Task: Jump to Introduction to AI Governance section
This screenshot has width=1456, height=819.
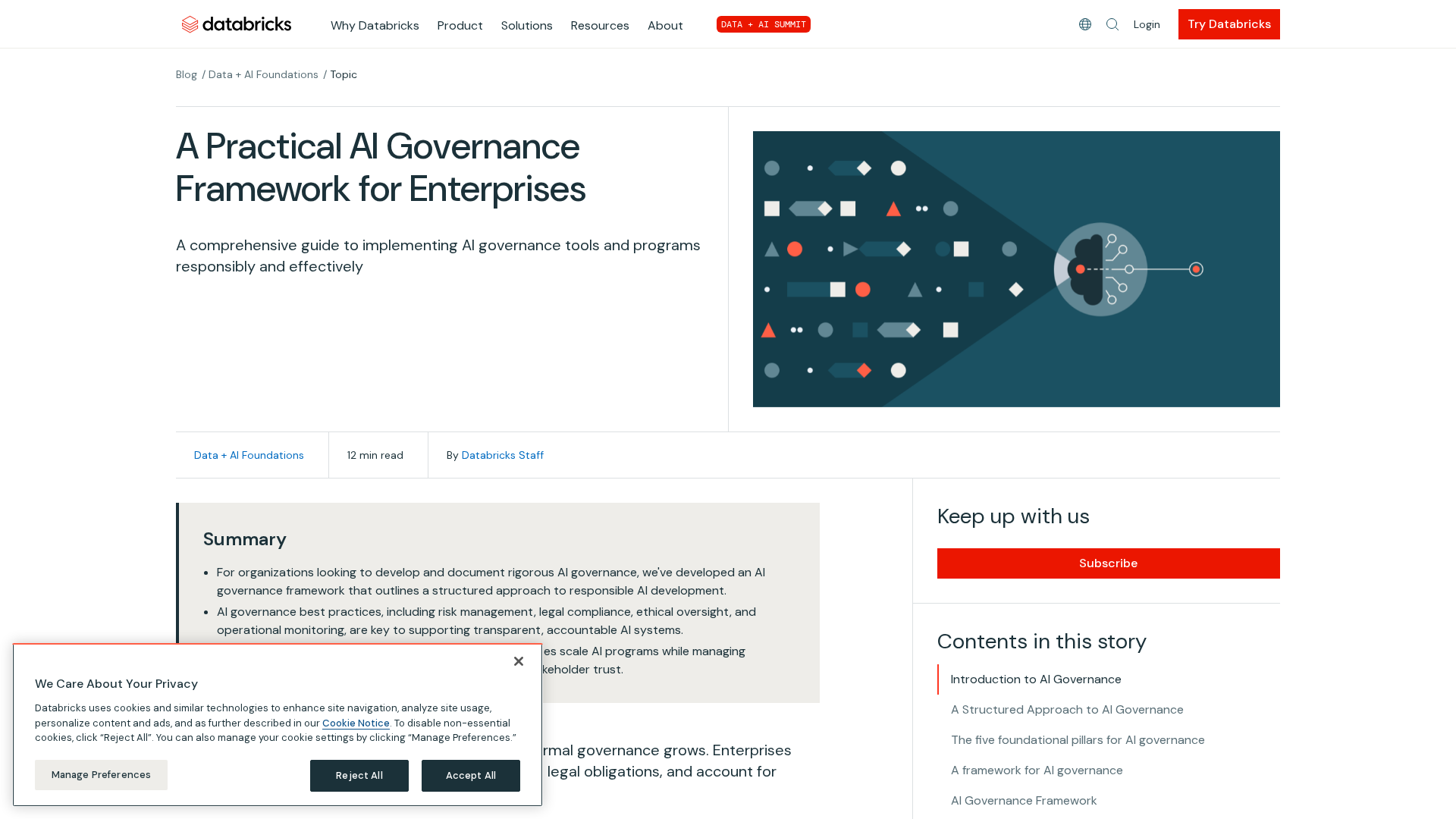Action: (1035, 679)
